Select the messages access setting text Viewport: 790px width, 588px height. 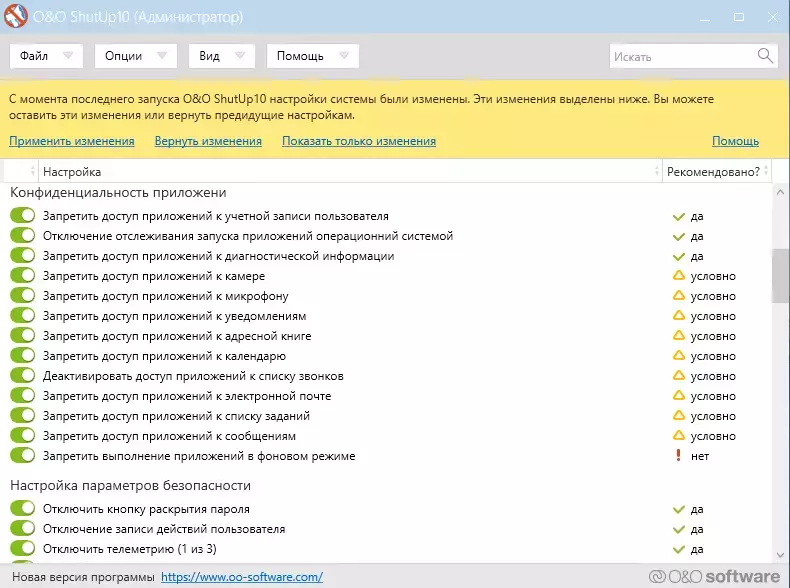pyautogui.click(x=169, y=436)
